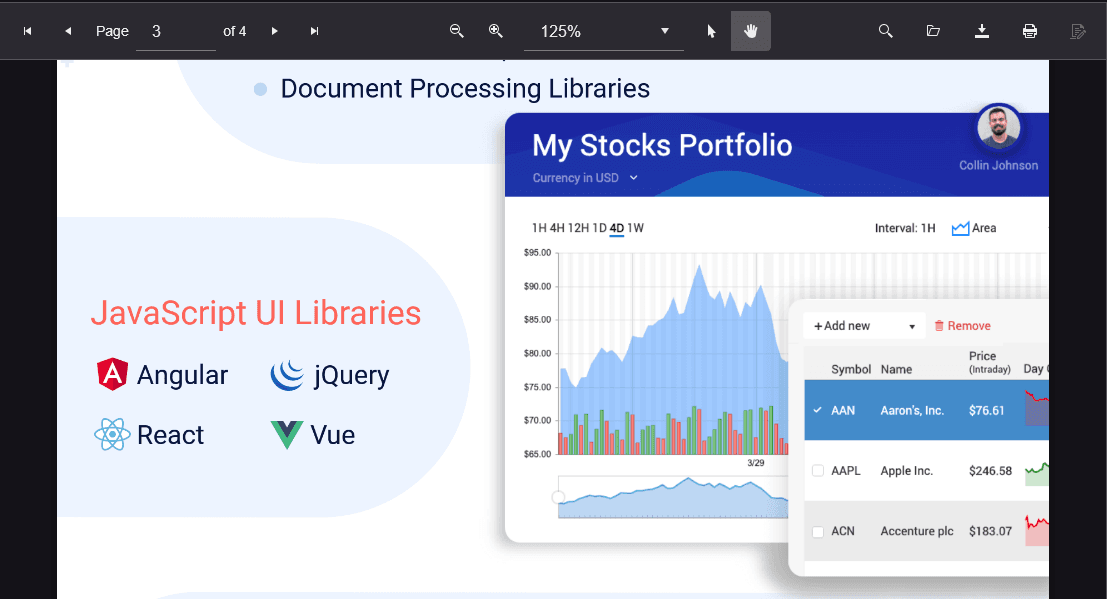Click the ACN sparkline chart
The width and height of the screenshot is (1107, 599).
(1036, 530)
